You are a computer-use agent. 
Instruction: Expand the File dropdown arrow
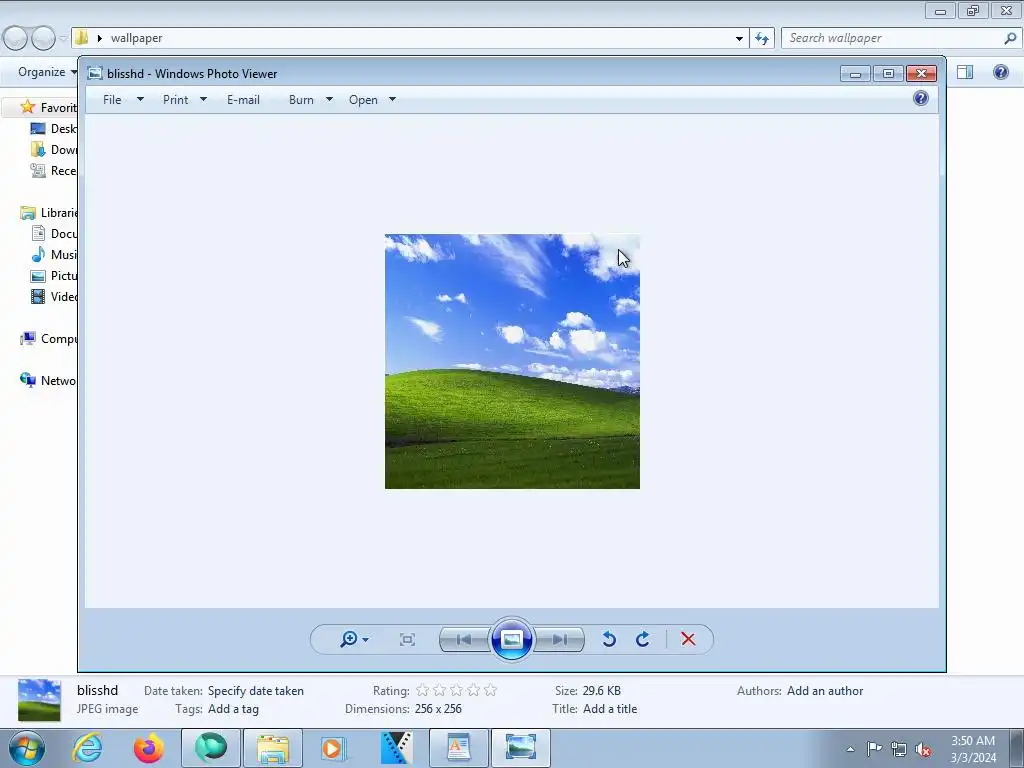pos(140,99)
